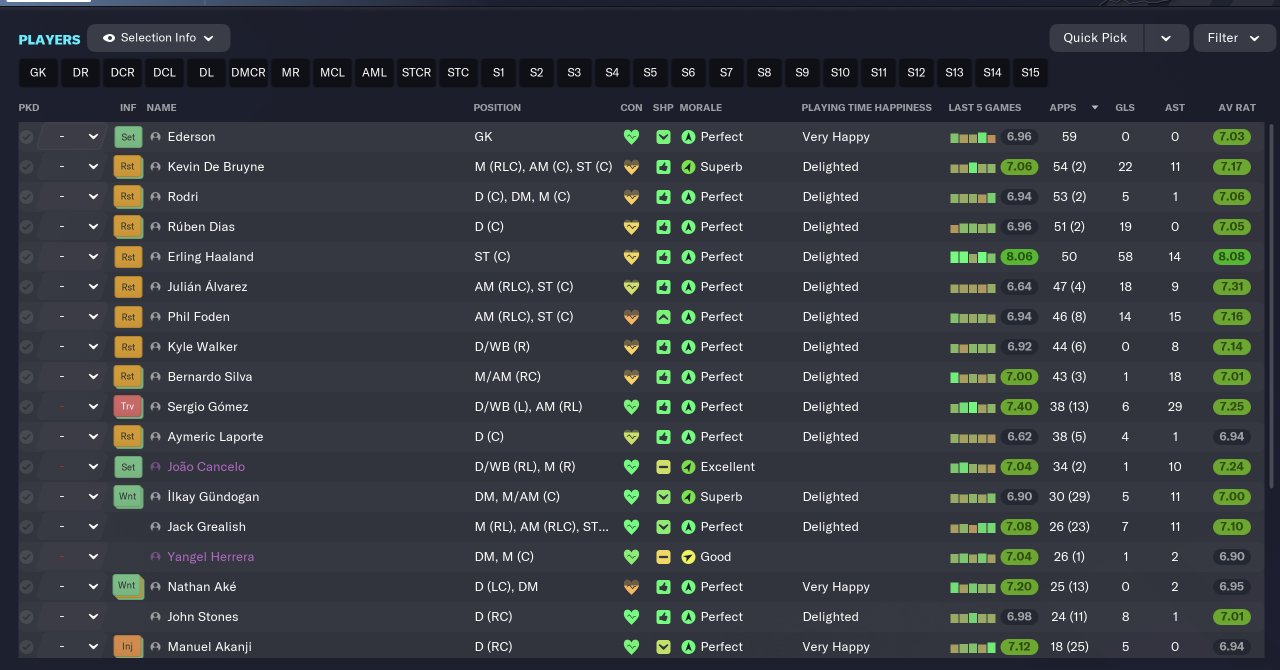Click João Cancelo's Excellent morale icon
The width and height of the screenshot is (1280, 670).
point(688,467)
